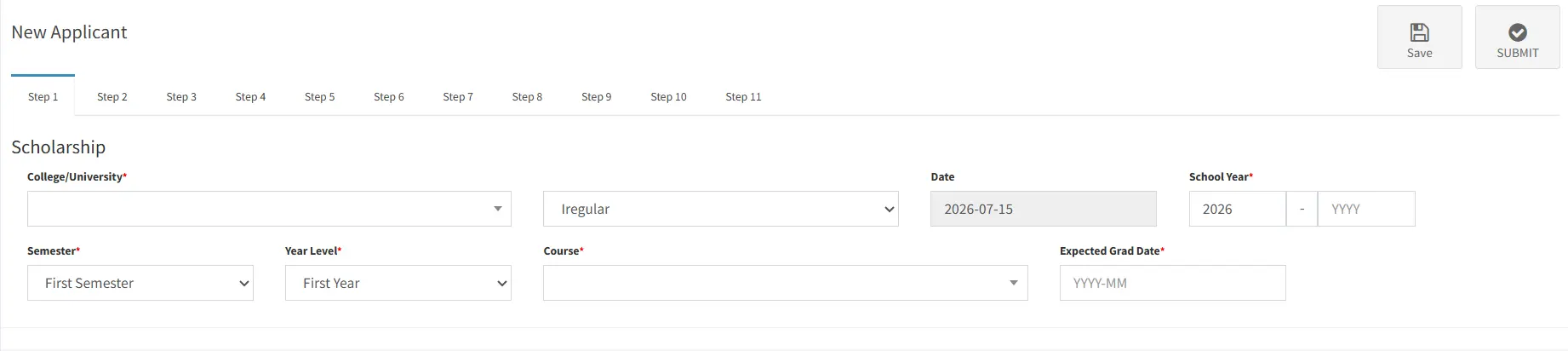Open the Step 11 tab
This screenshot has height=351, width=1568.
[x=743, y=96]
